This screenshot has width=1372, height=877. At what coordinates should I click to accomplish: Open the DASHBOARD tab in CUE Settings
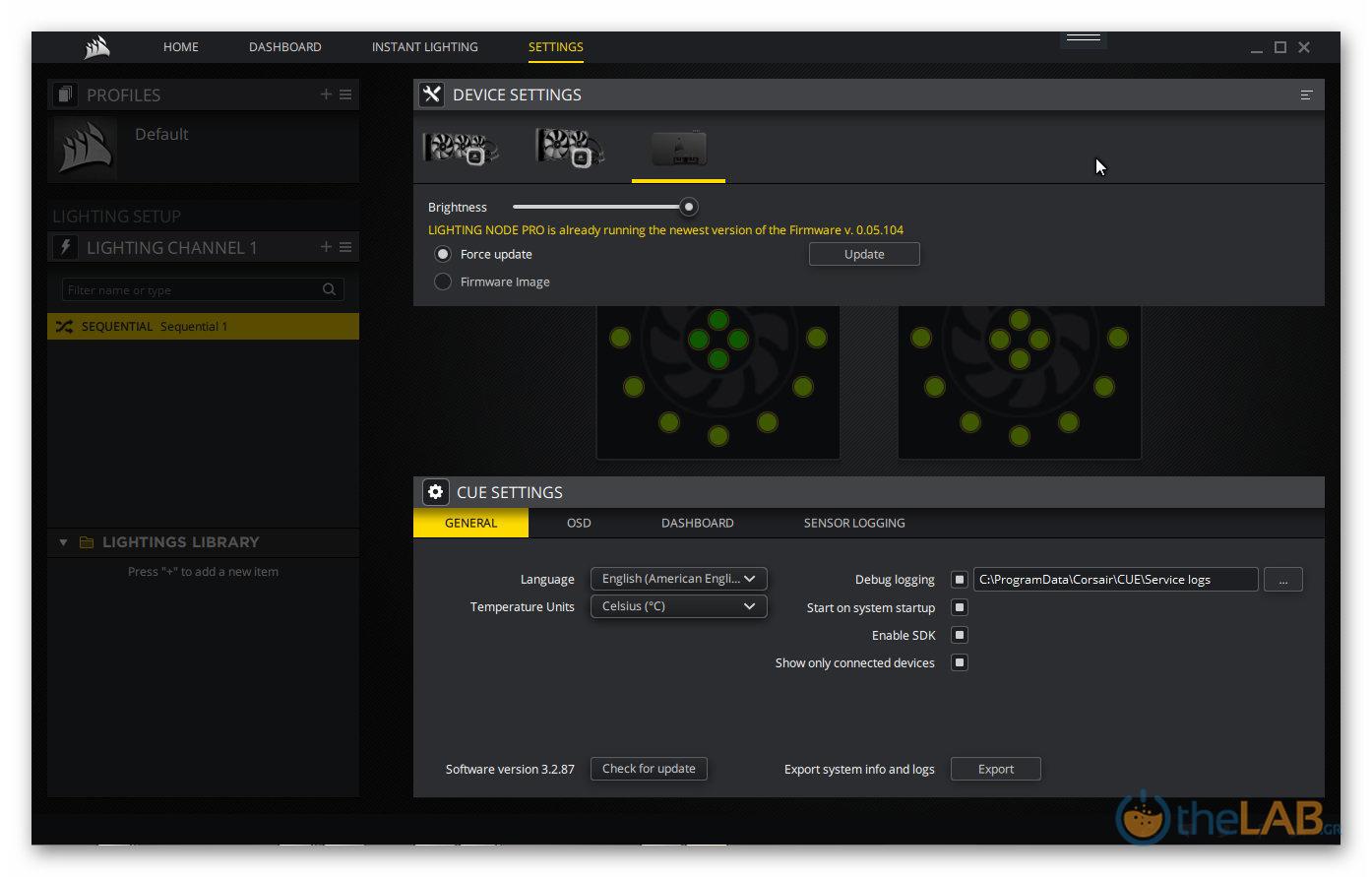(698, 523)
